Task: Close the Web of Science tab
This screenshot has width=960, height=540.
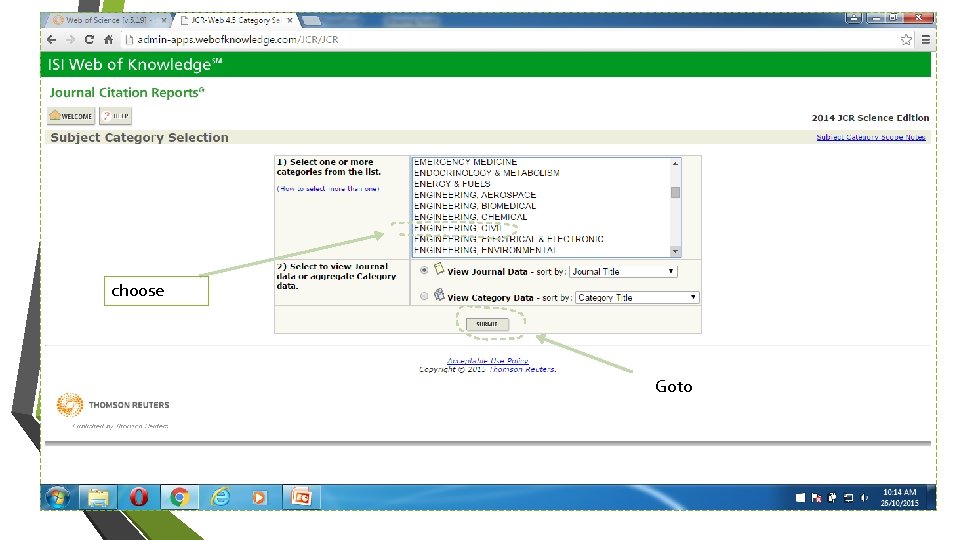Action: point(163,20)
